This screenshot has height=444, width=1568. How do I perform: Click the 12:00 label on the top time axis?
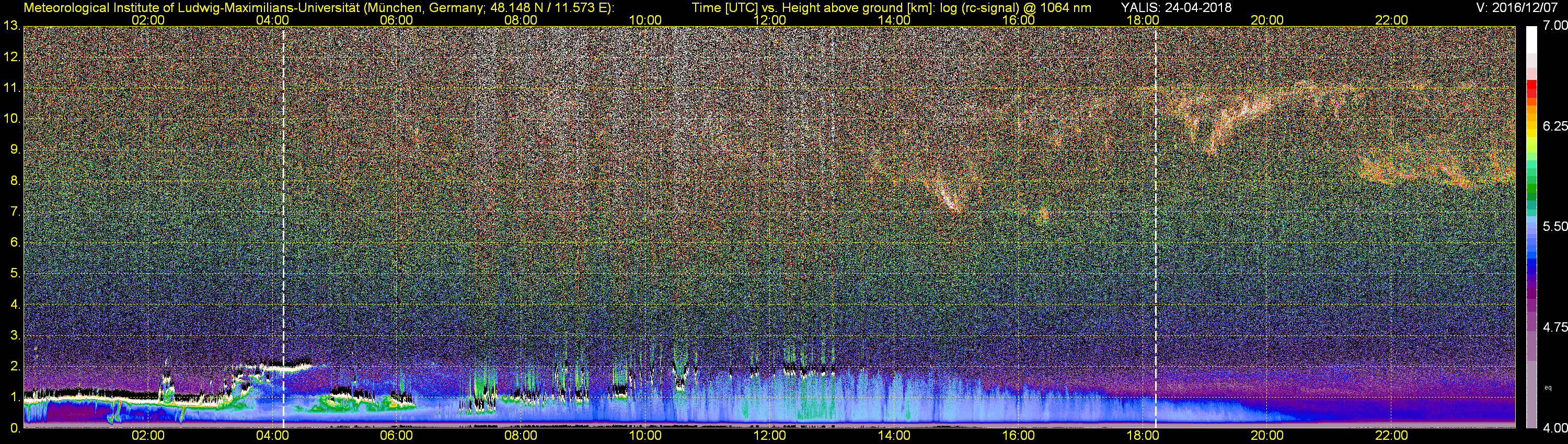pyautogui.click(x=769, y=20)
